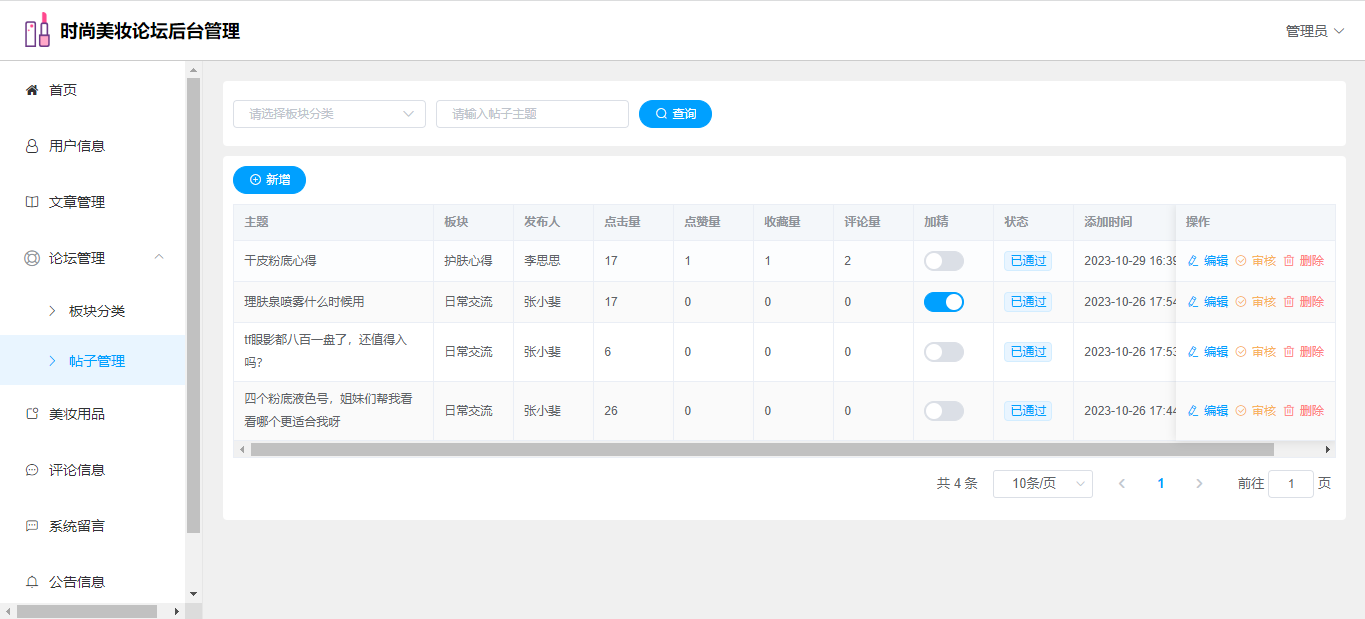Viewport: 1365px width, 619px height.
Task: Click the home icon beside 首页
Action: click(x=32, y=90)
